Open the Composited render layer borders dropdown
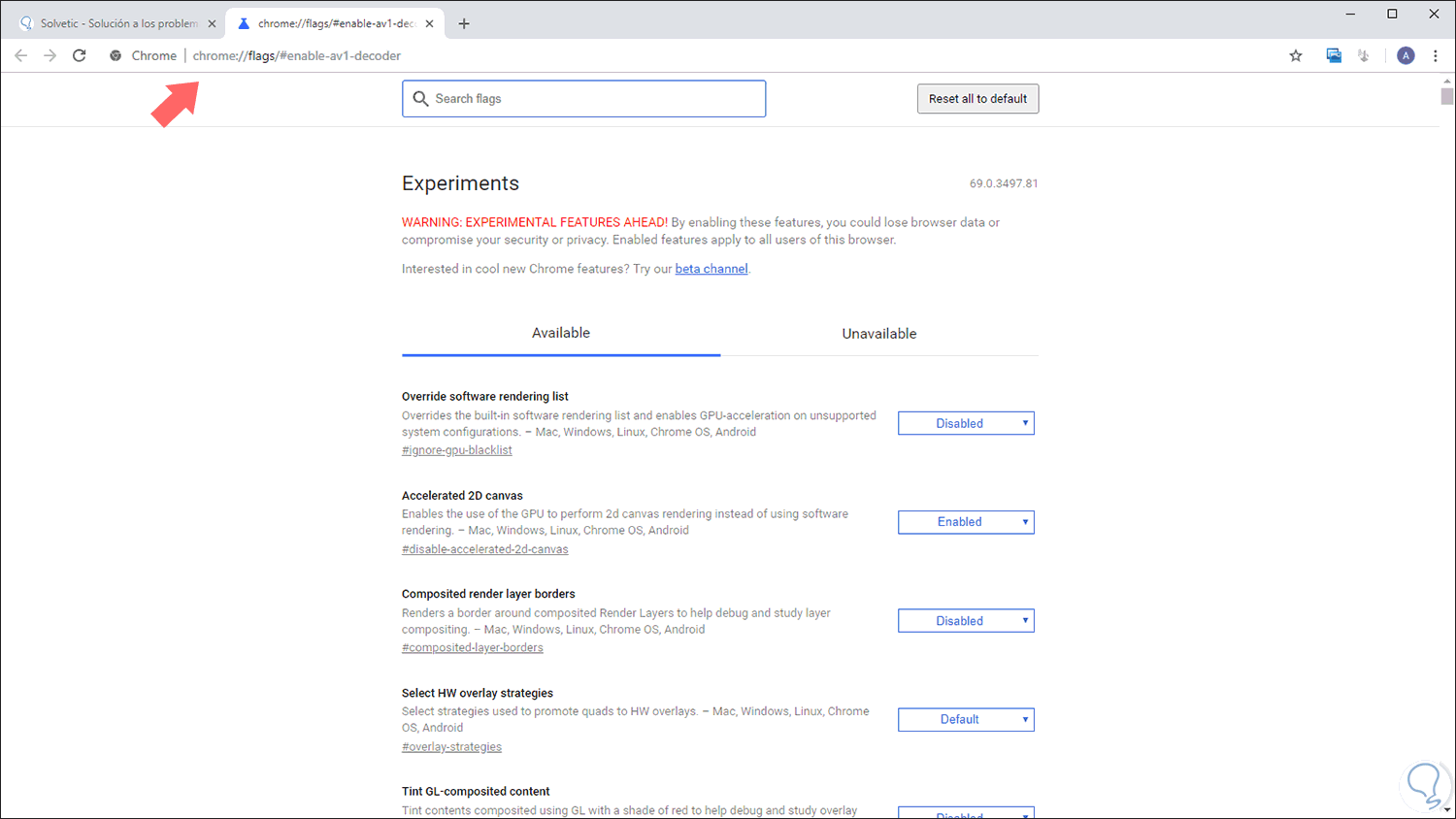 966,621
